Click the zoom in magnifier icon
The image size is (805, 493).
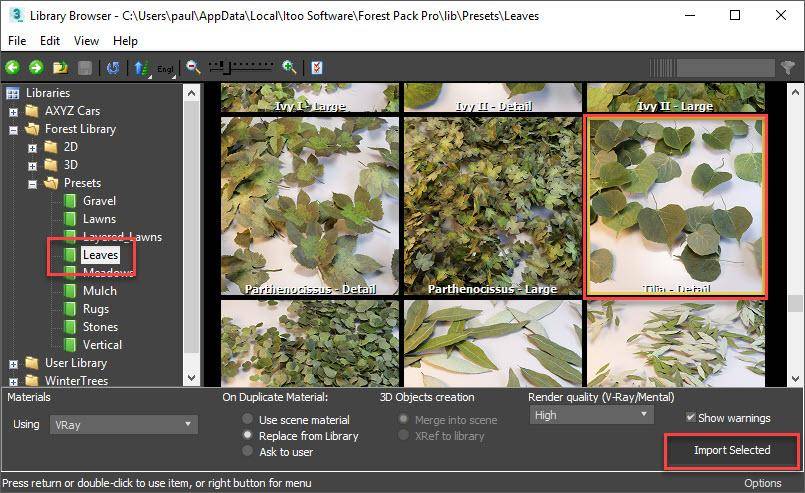(x=289, y=68)
